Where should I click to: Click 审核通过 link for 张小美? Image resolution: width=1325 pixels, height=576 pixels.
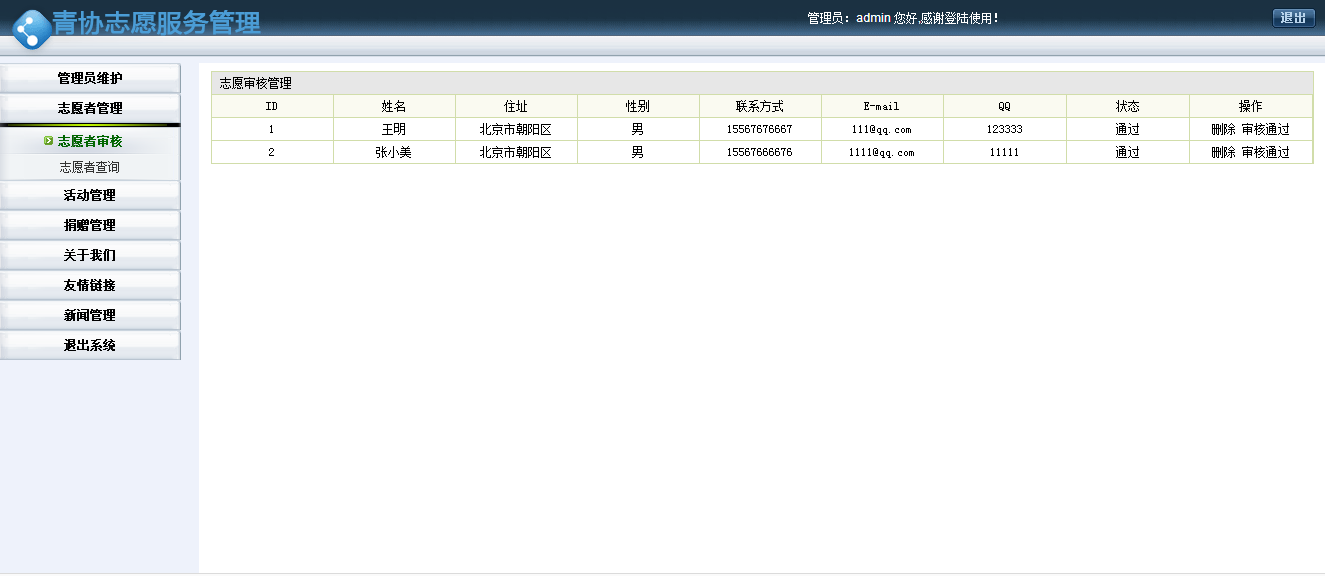tap(1265, 152)
